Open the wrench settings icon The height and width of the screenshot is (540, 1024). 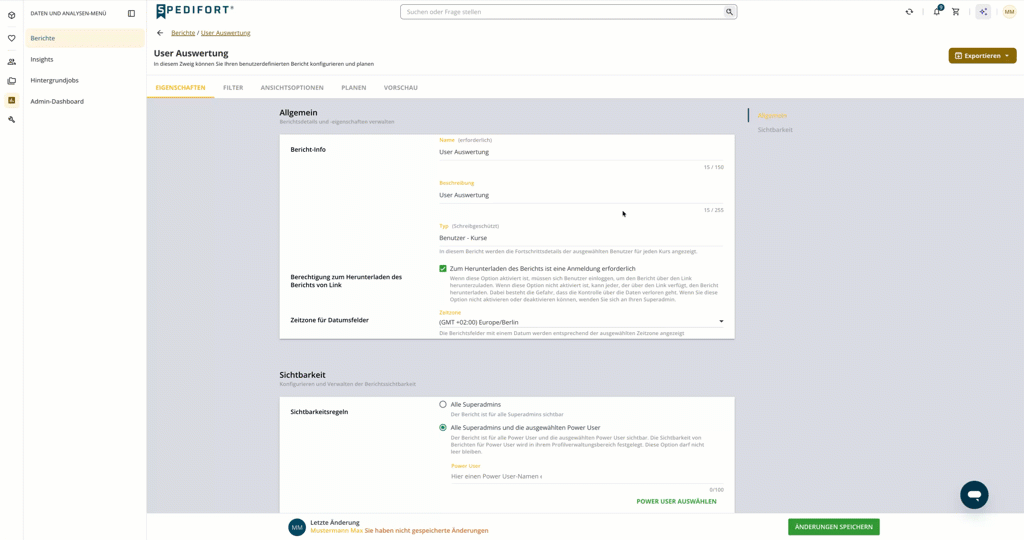(x=11, y=119)
